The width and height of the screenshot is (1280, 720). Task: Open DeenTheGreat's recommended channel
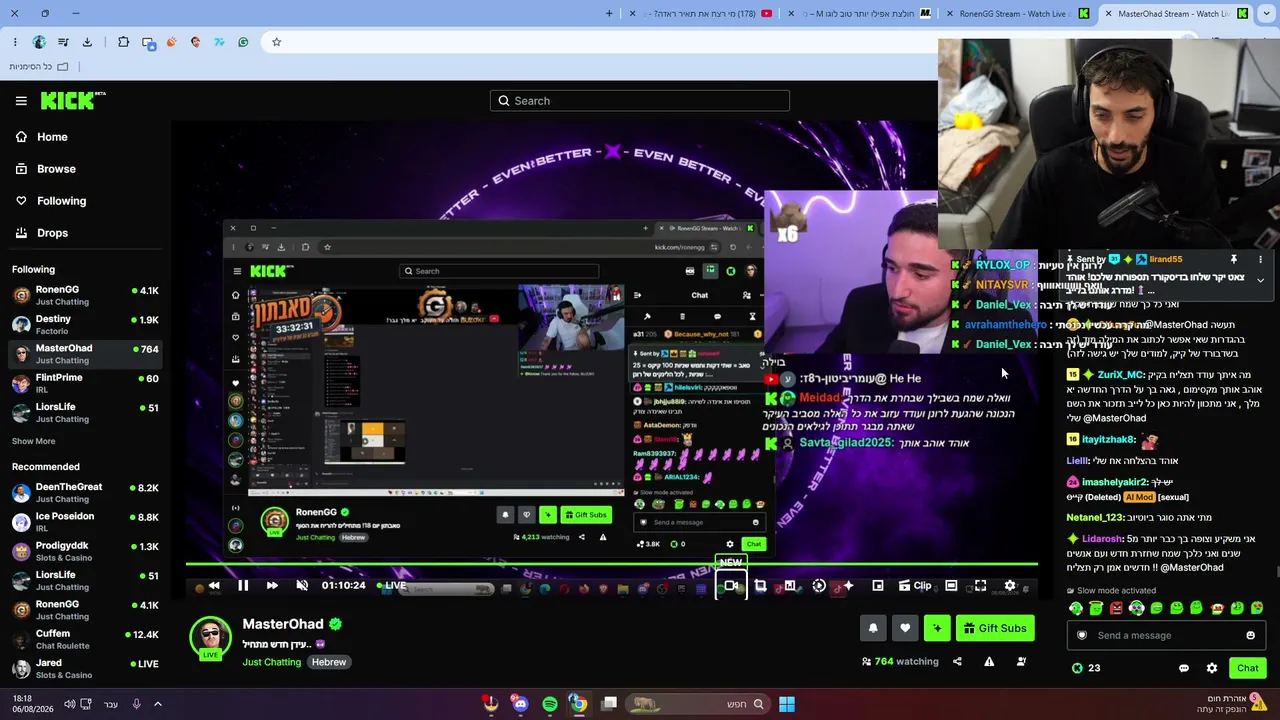[86, 493]
